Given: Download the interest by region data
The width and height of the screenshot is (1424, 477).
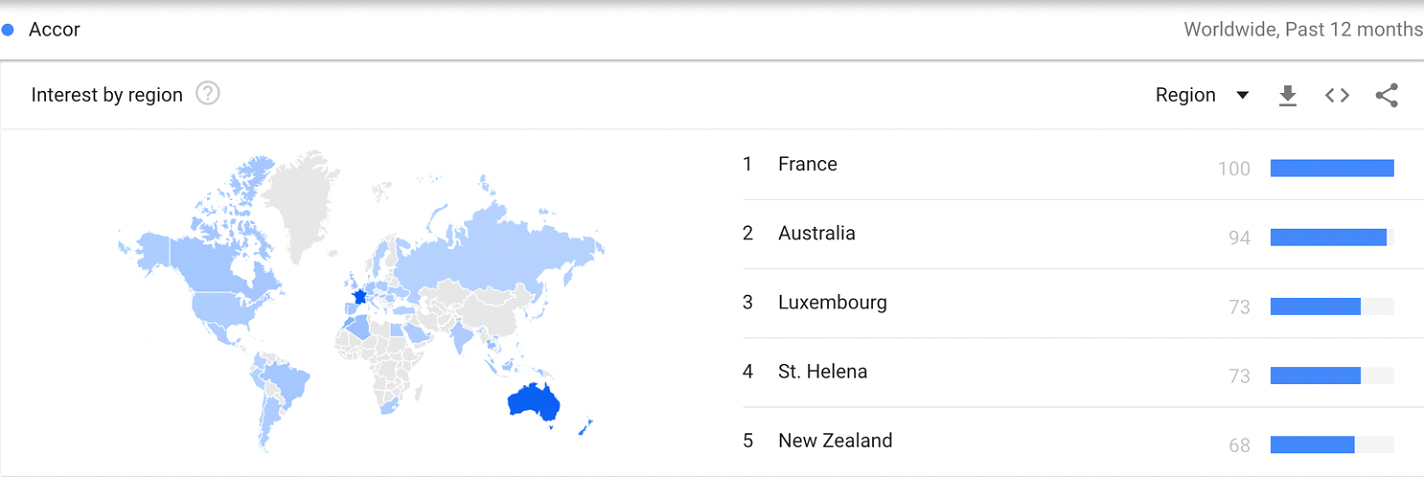Looking at the screenshot, I should click(x=1288, y=95).
